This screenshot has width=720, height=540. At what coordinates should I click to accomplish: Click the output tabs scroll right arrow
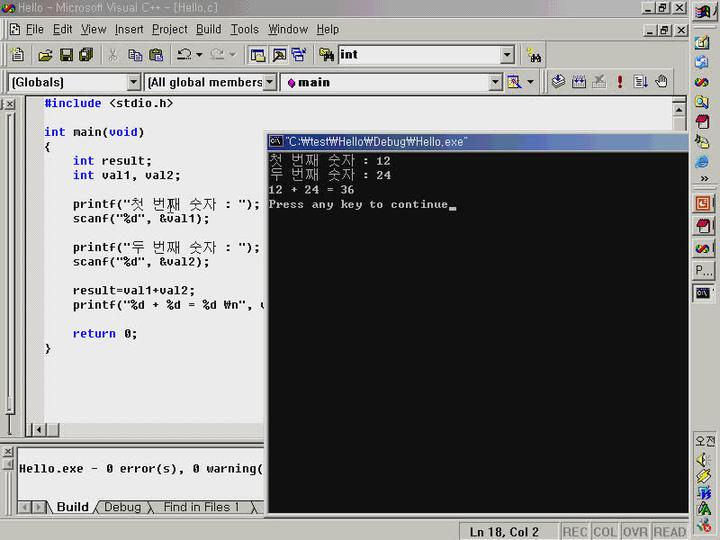tap(39, 507)
